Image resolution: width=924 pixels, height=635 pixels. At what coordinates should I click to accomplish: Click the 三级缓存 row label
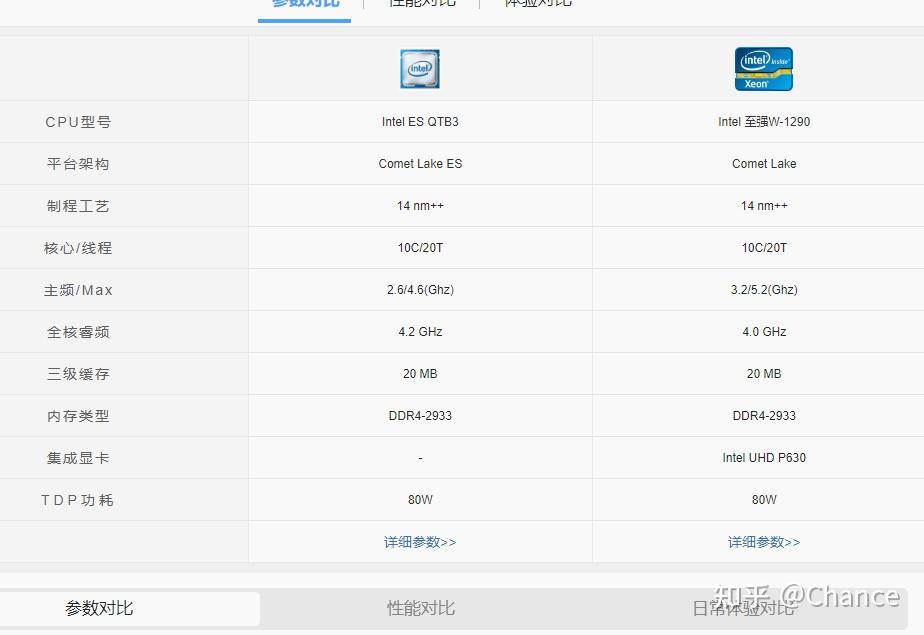click(x=78, y=374)
